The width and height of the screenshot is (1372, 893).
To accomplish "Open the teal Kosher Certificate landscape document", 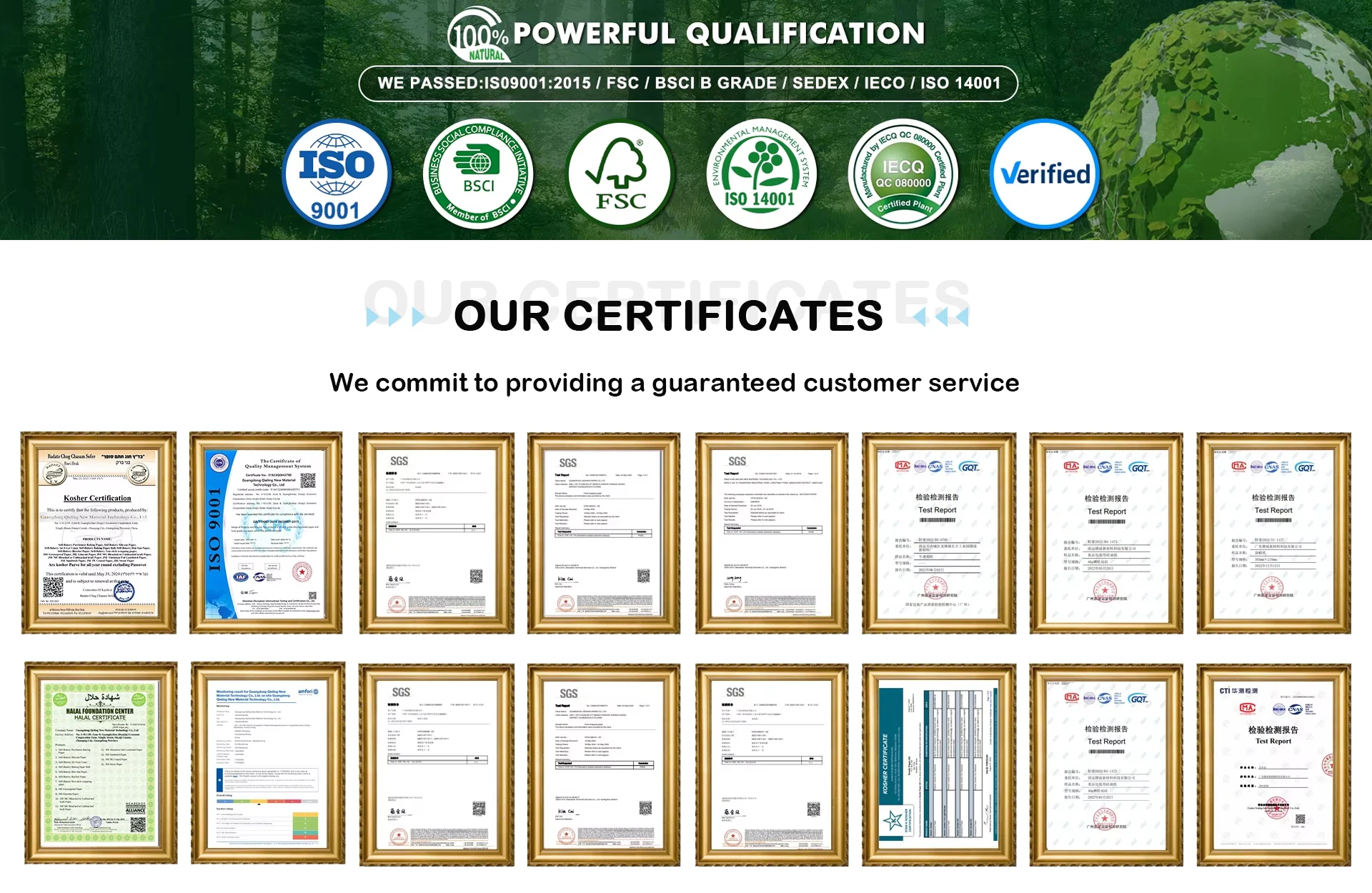I will tap(938, 764).
